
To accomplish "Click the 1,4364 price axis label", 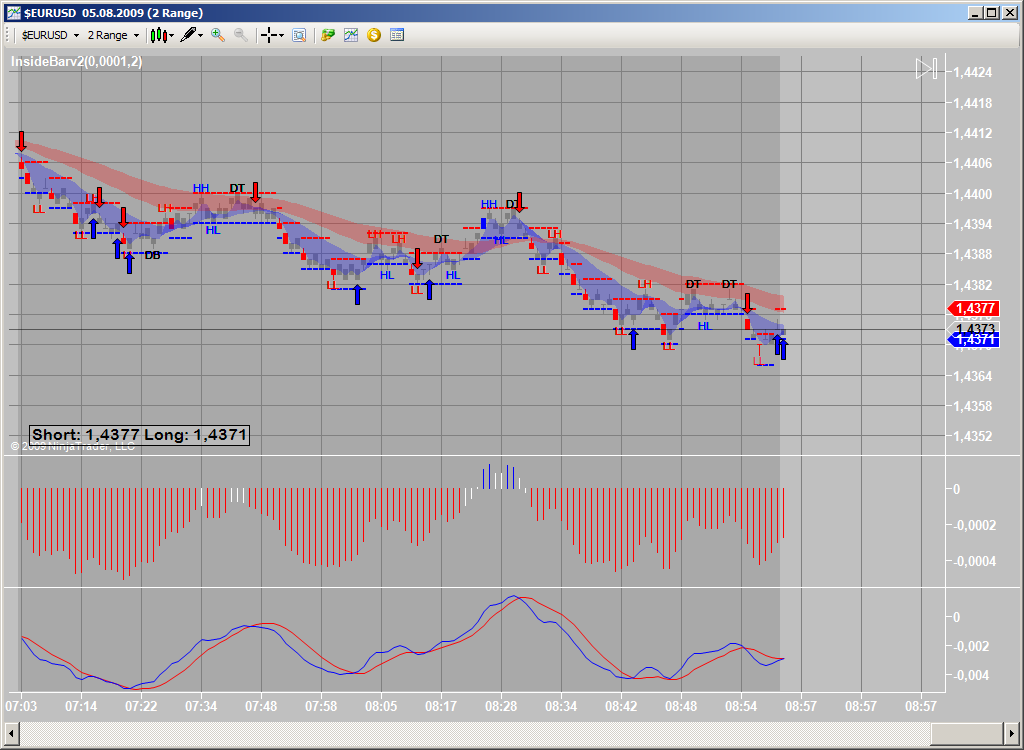I will click(x=973, y=376).
